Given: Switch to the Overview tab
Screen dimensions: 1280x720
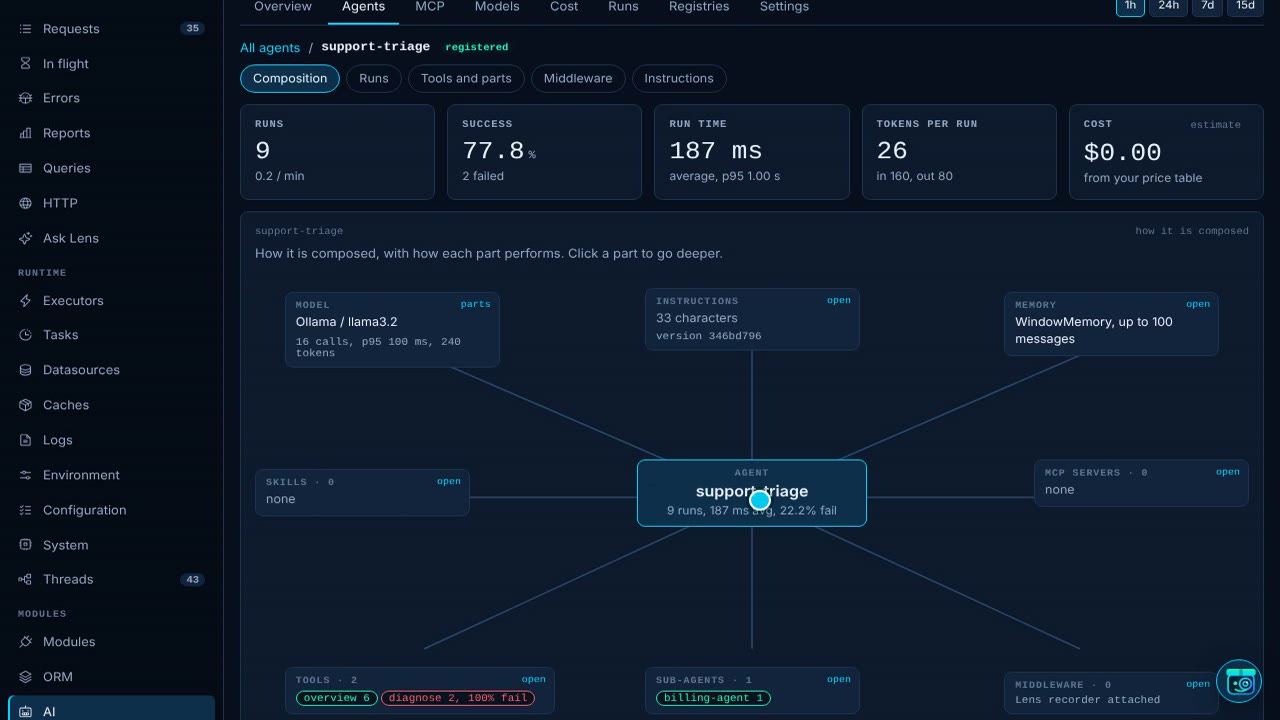Looking at the screenshot, I should click(x=283, y=7).
